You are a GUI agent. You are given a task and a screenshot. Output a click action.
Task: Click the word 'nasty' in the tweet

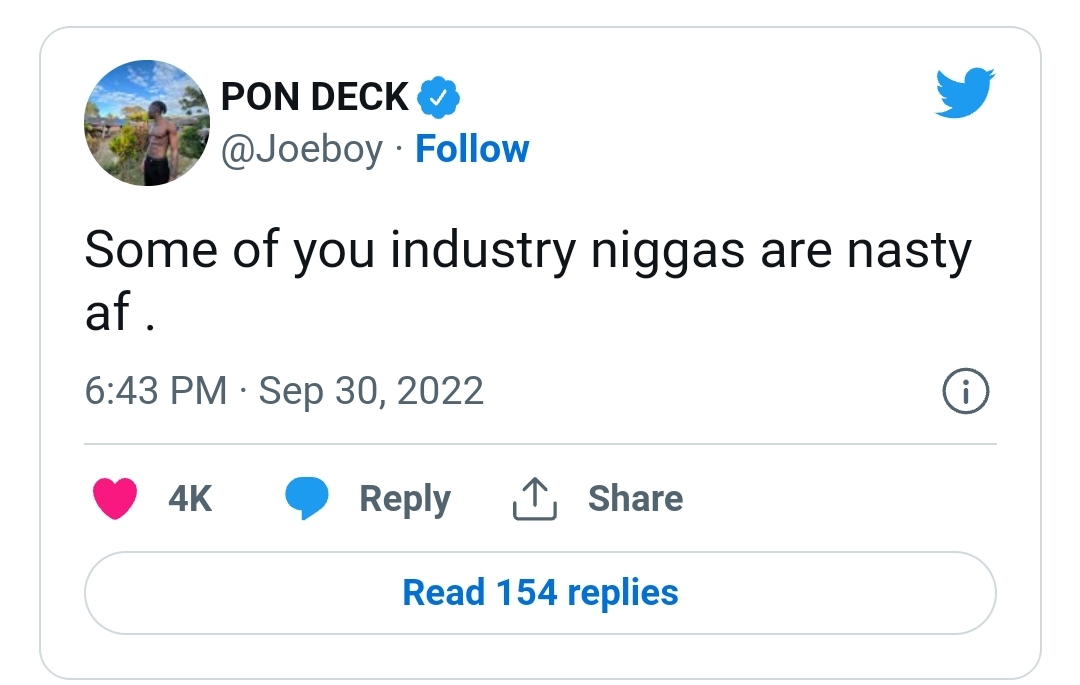point(909,252)
